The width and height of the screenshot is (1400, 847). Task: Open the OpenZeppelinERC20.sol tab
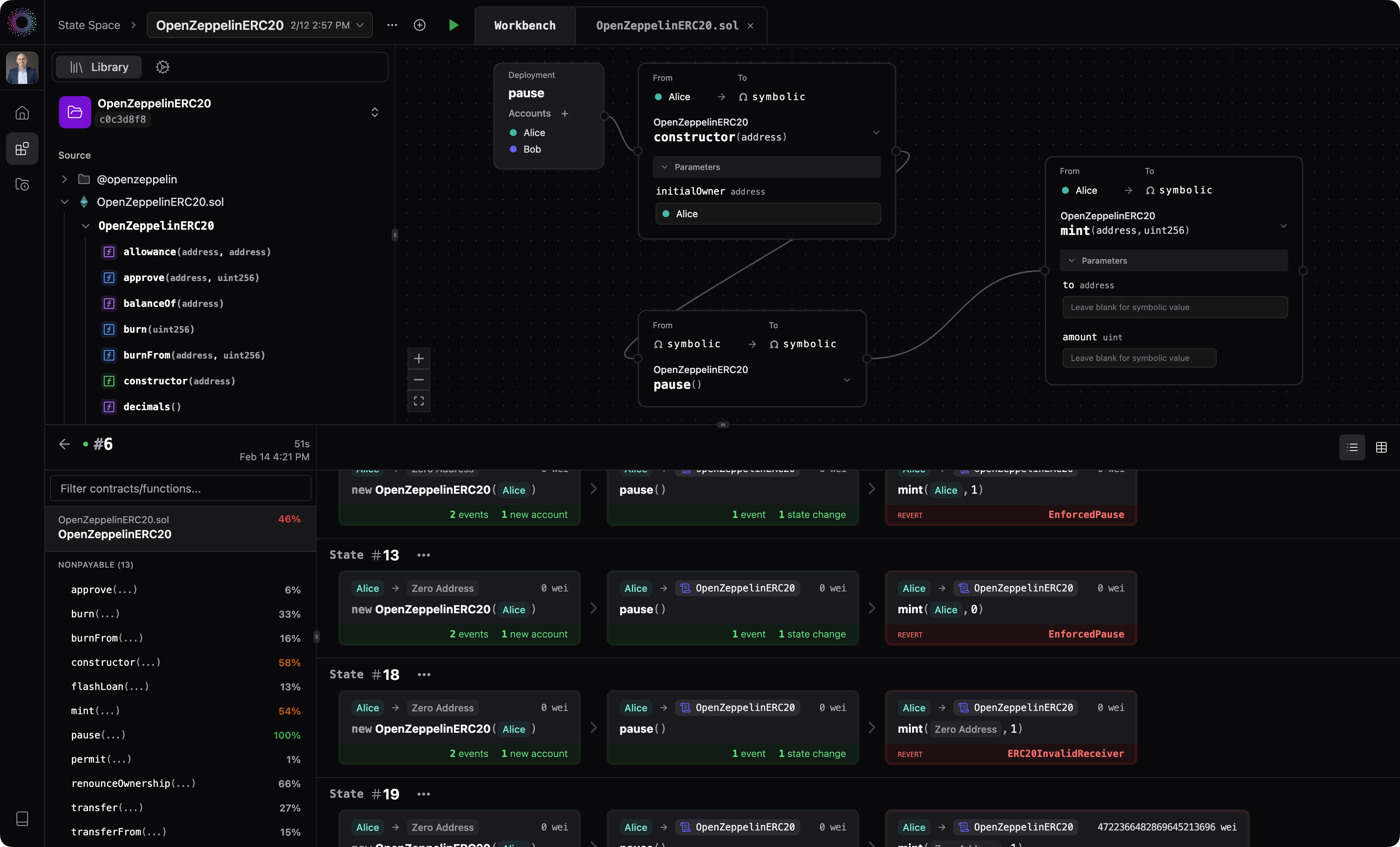point(667,25)
